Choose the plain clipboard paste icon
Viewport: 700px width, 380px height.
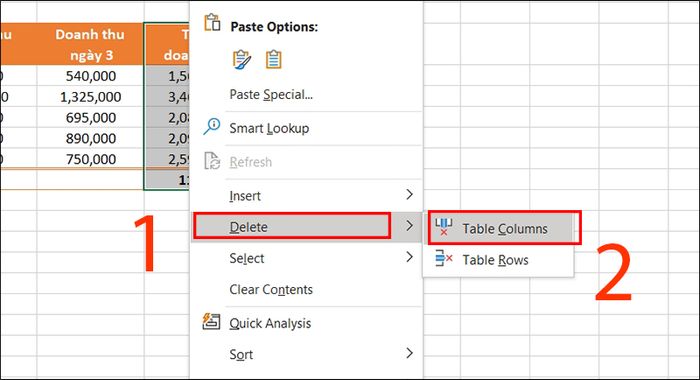pyautogui.click(x=273, y=59)
